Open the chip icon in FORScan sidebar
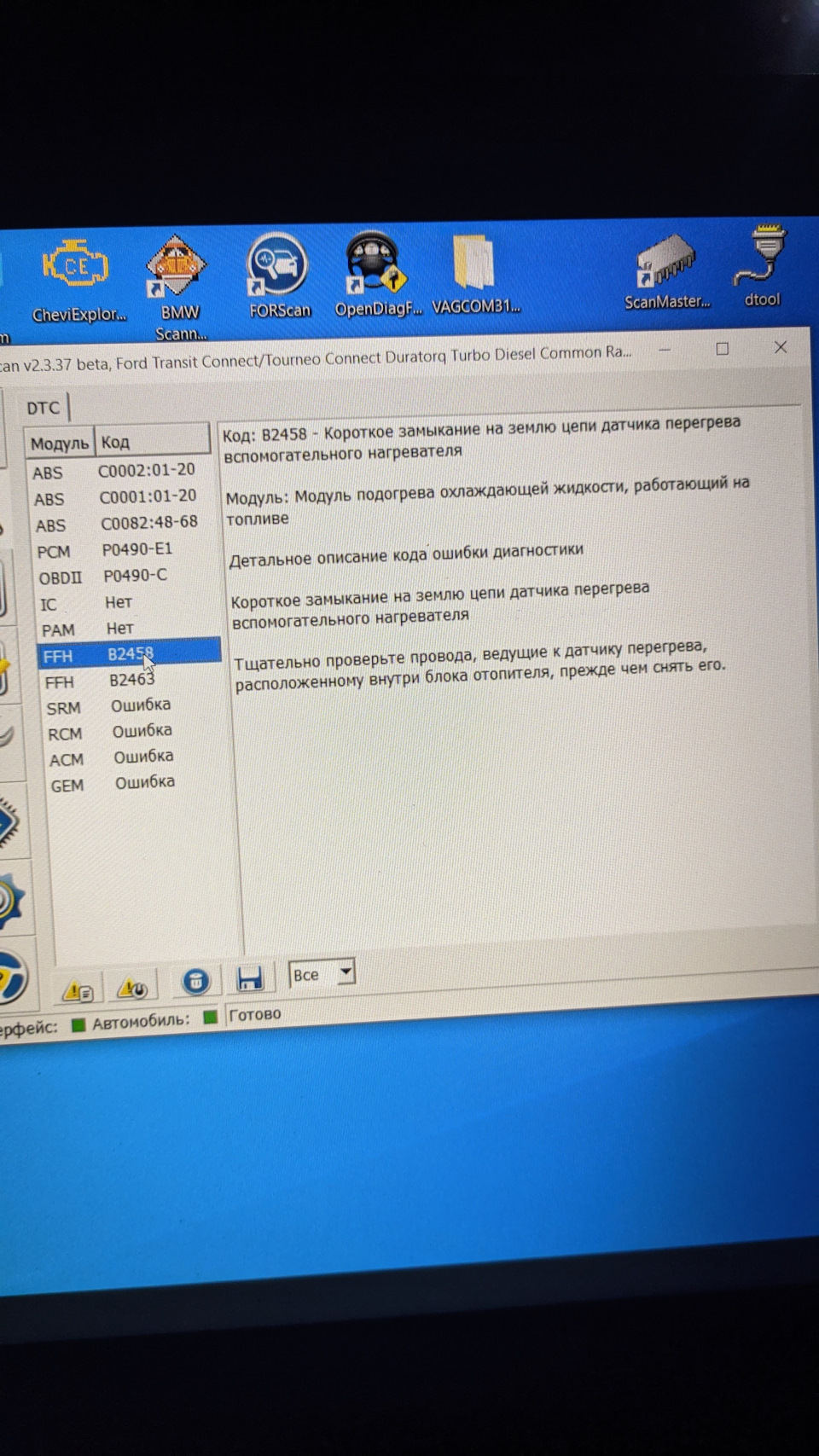Image resolution: width=819 pixels, height=1456 pixels. coord(9,823)
